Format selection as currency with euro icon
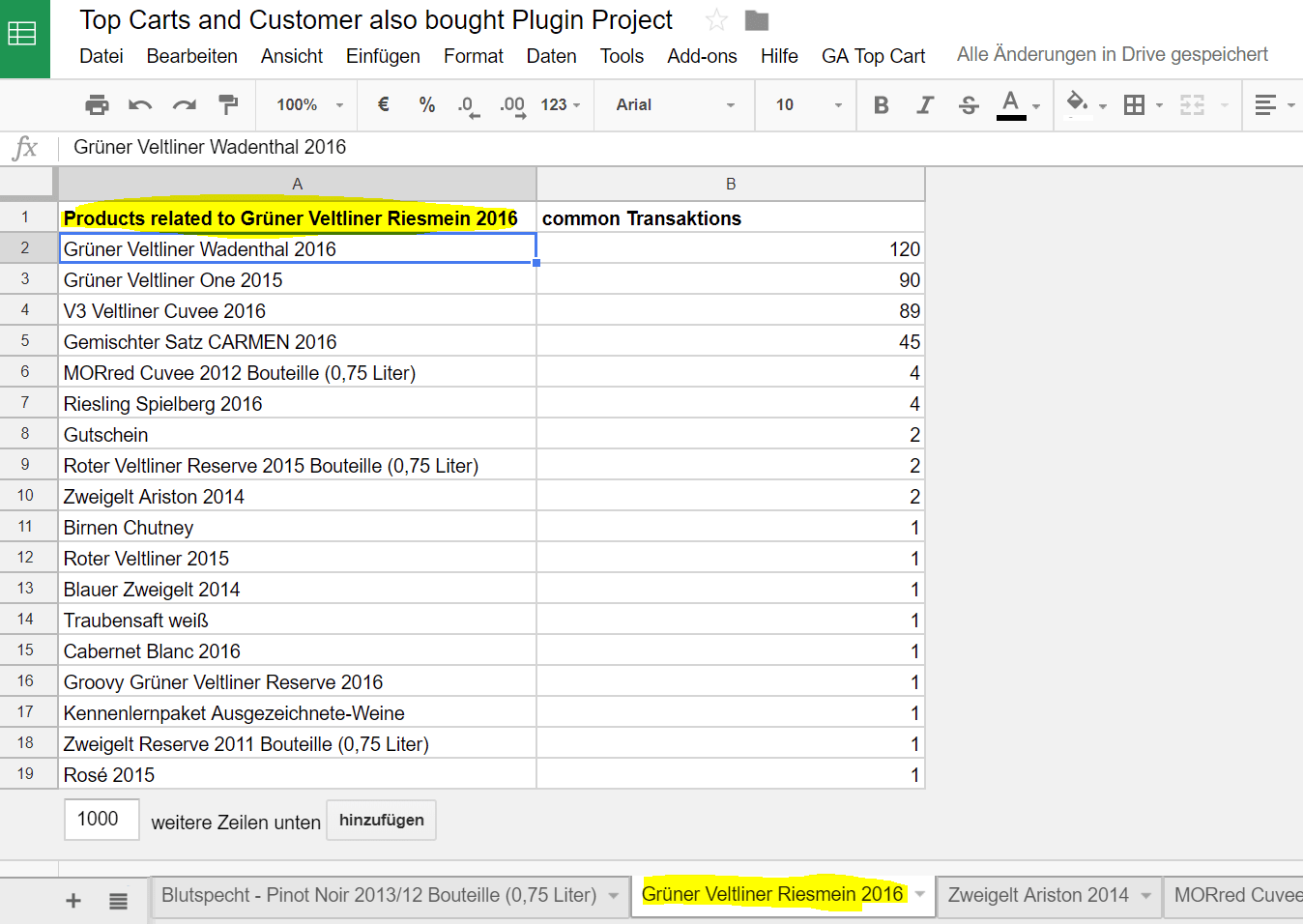1303x924 pixels. (x=383, y=104)
